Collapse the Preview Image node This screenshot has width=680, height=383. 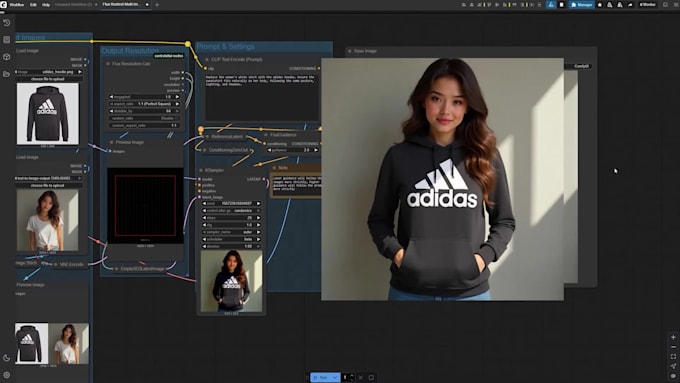(x=111, y=142)
